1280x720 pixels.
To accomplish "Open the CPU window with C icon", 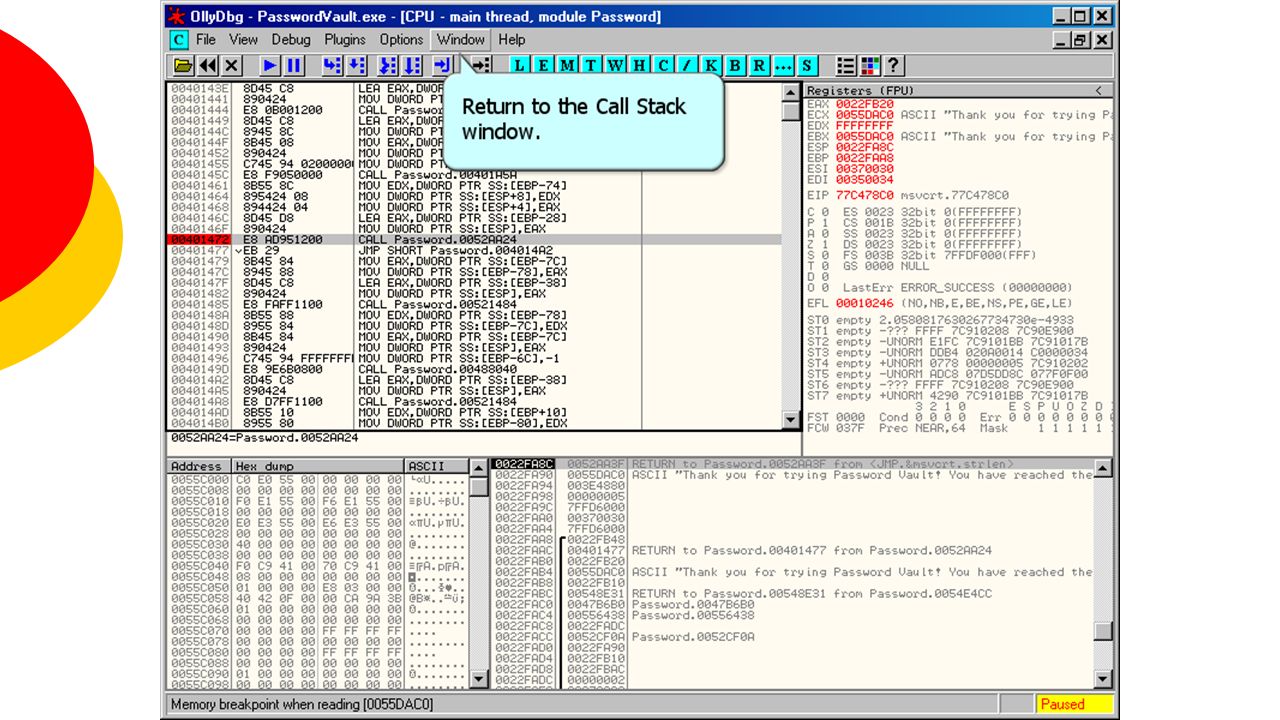I will click(663, 65).
